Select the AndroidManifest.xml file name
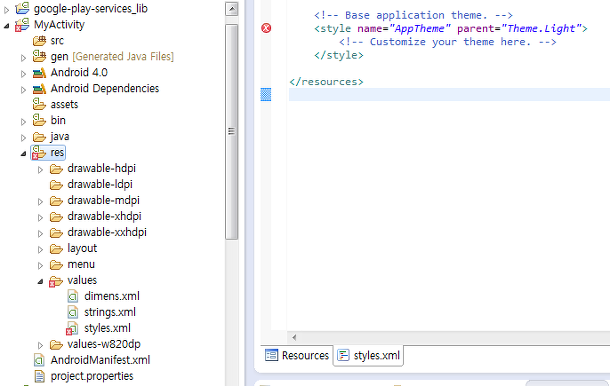The height and width of the screenshot is (386, 610). [x=100, y=360]
